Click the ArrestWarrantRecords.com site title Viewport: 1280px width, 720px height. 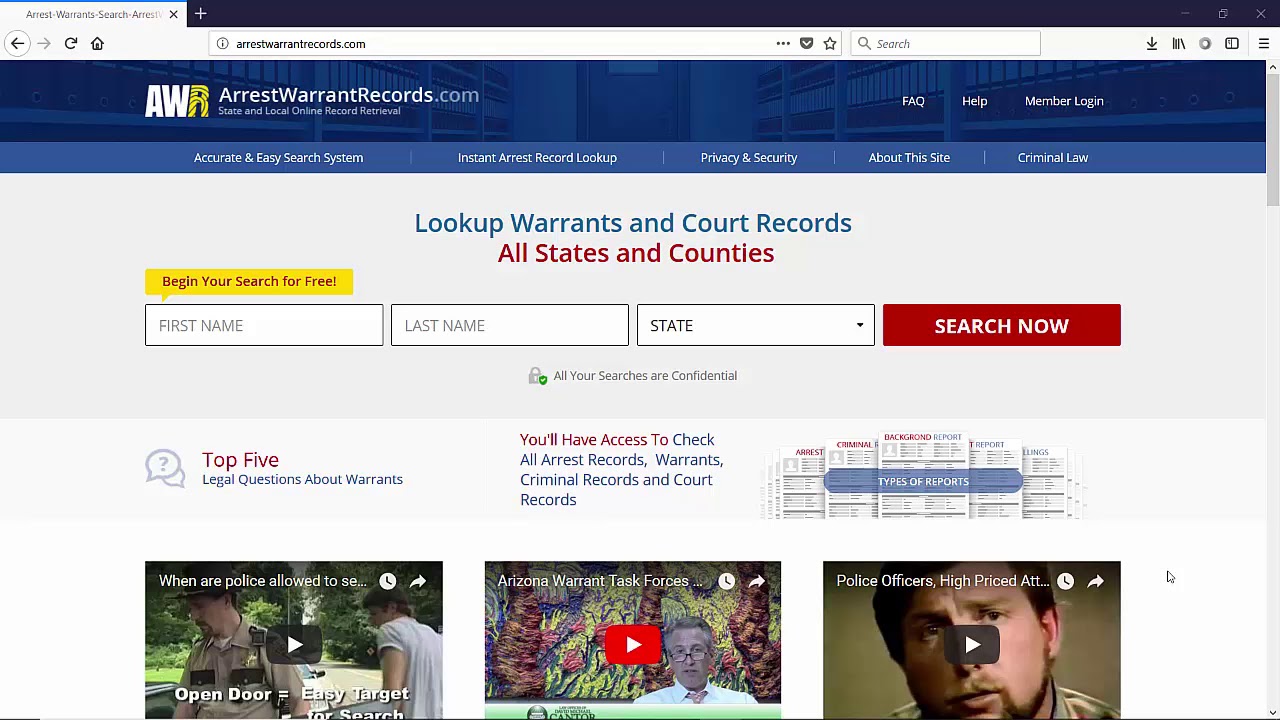348,95
